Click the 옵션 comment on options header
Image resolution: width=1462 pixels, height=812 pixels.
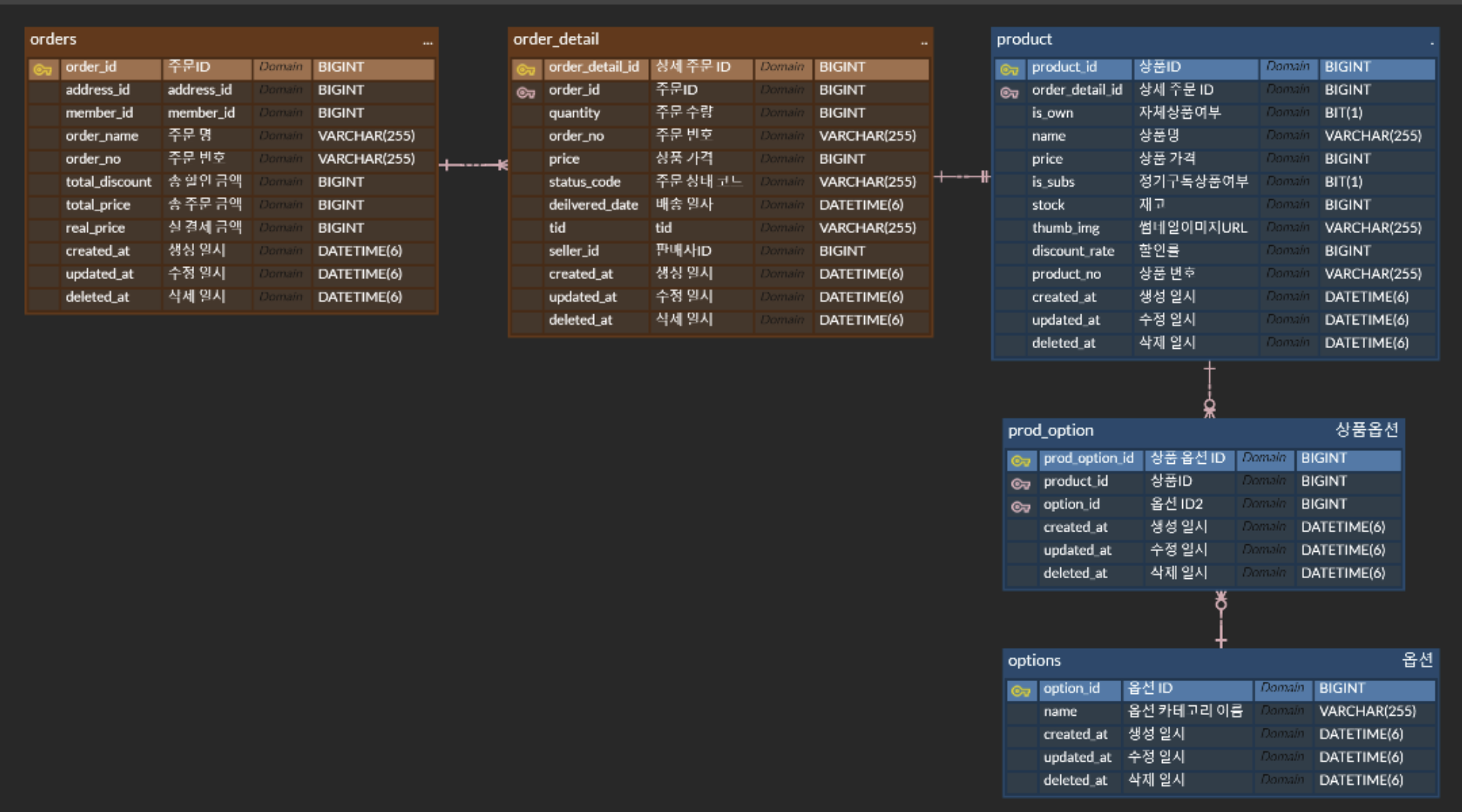click(1418, 660)
